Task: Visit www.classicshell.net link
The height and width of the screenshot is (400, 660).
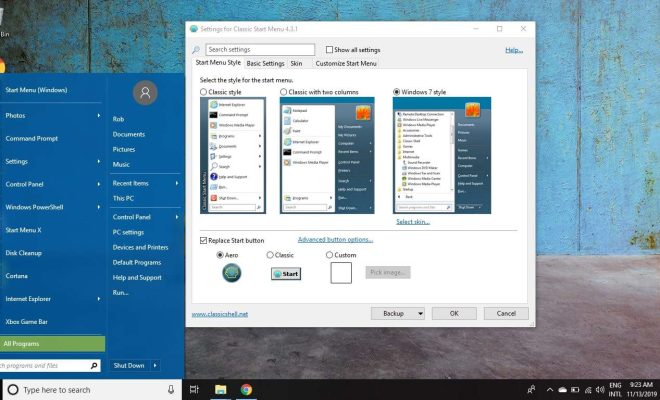Action: (220, 314)
